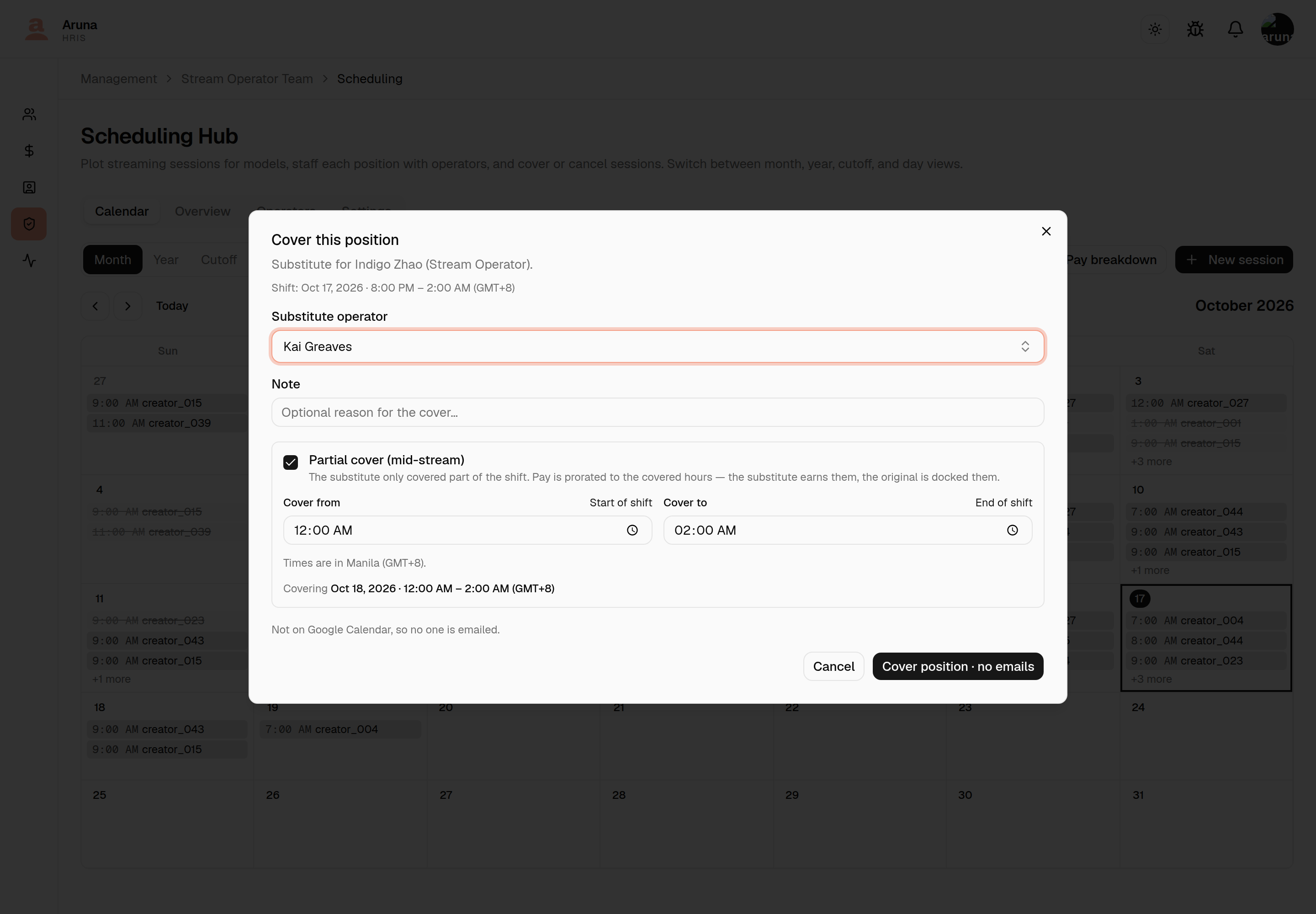Click clock icon in Cover from field

632,530
